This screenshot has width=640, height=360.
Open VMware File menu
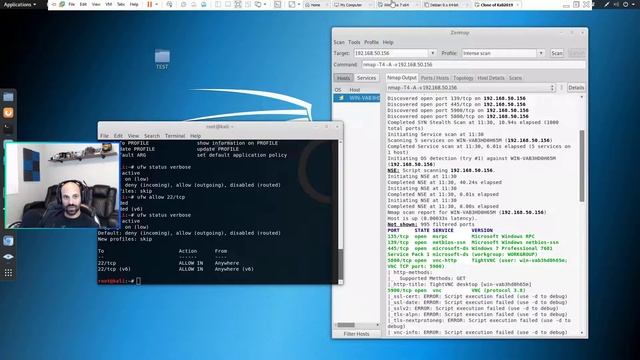click(x=72, y=4)
